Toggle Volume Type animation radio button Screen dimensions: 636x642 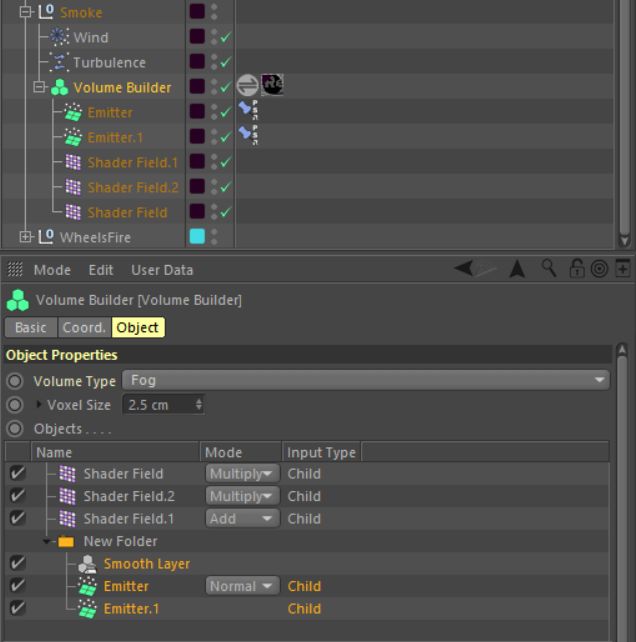click(x=15, y=381)
